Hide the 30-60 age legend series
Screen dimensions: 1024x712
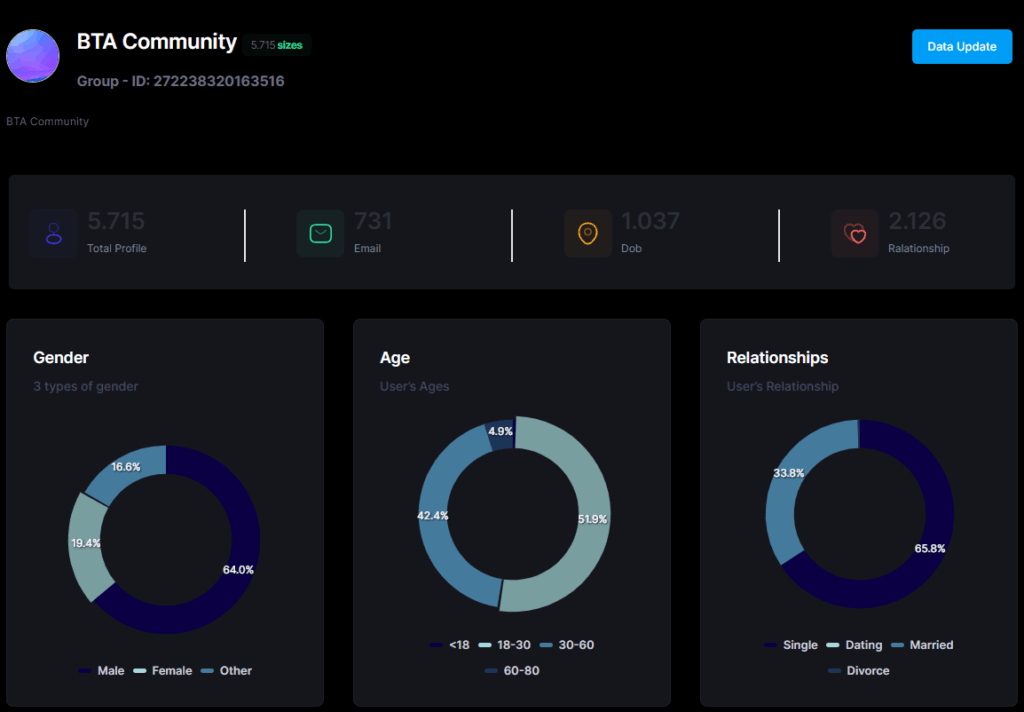pyautogui.click(x=566, y=645)
